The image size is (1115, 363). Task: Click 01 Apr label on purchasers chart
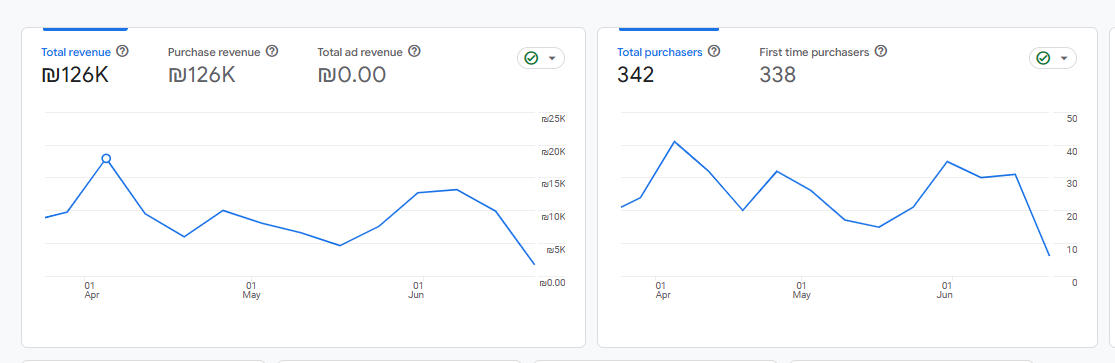663,290
